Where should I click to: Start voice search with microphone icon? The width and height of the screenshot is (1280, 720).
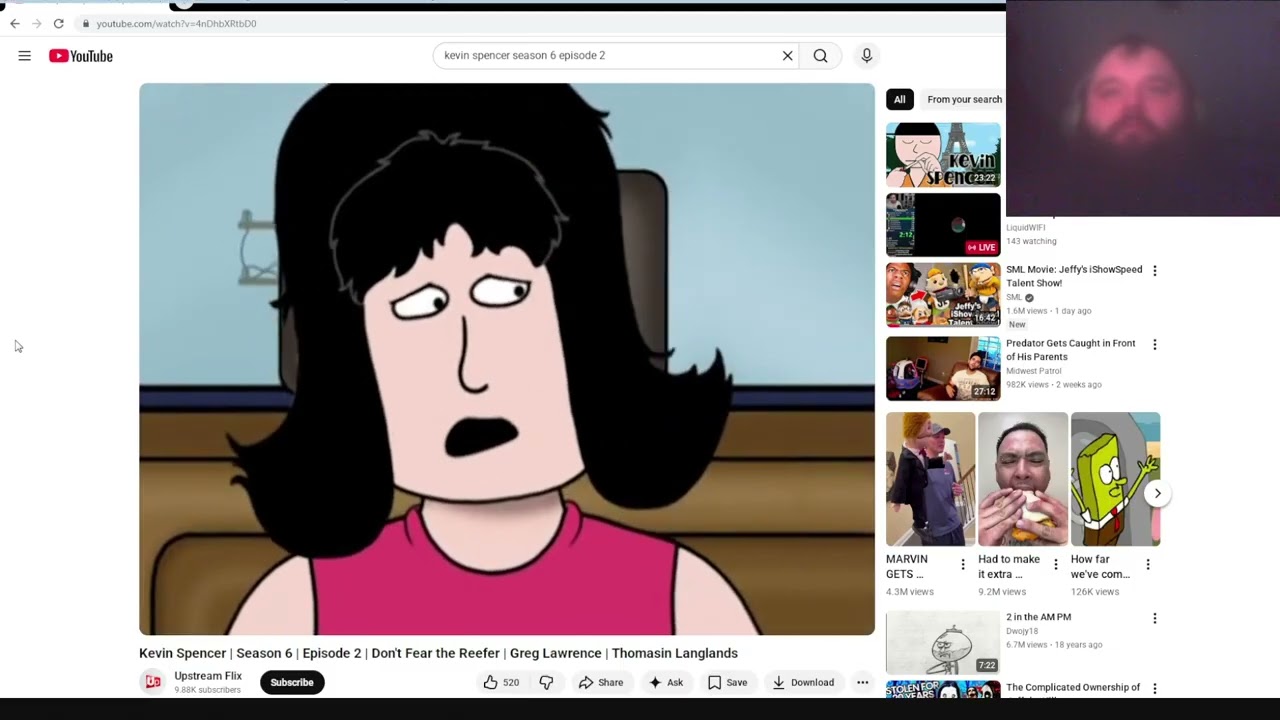(x=867, y=56)
